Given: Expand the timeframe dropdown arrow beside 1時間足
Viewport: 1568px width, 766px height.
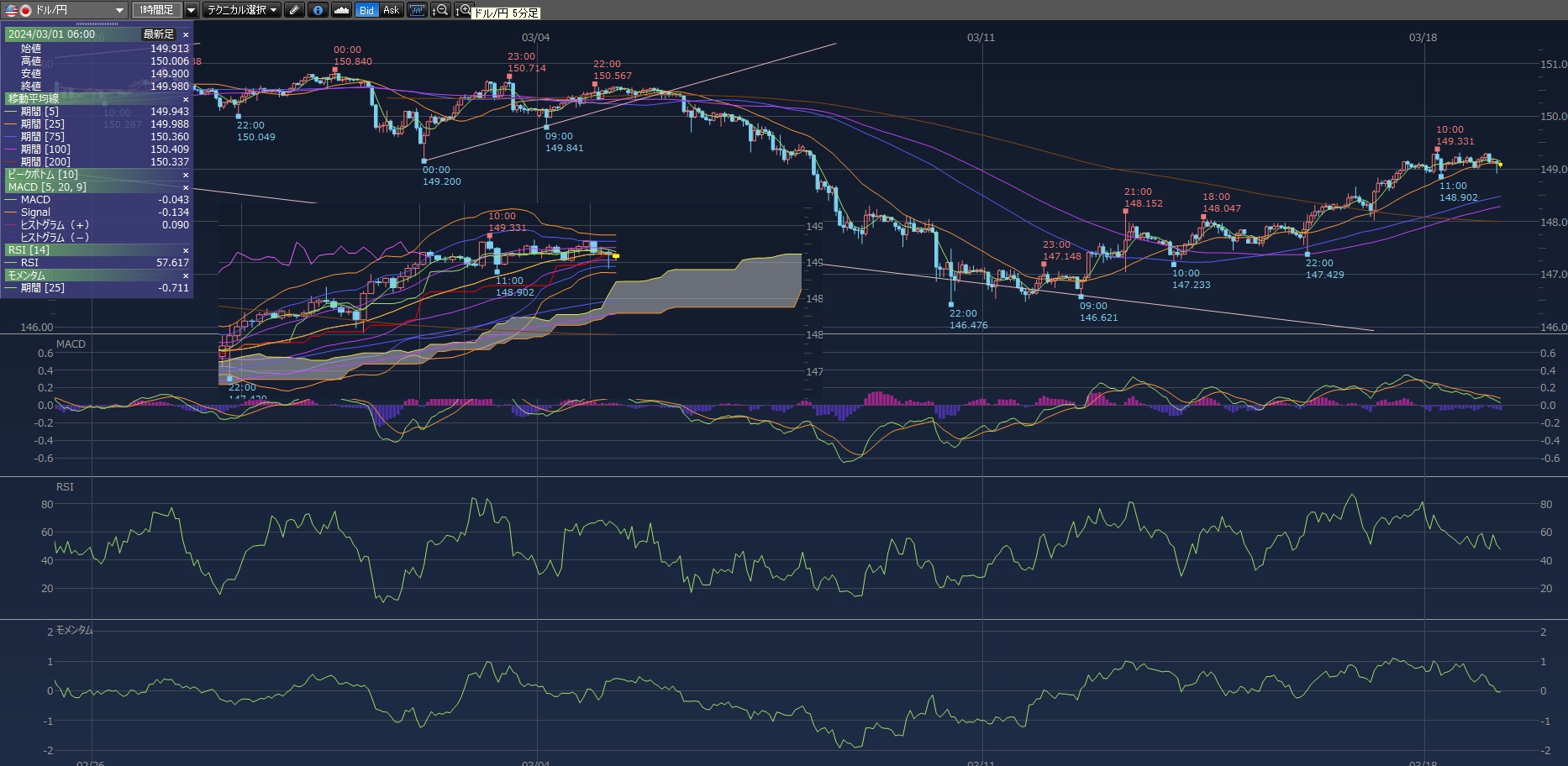Looking at the screenshot, I should click(x=192, y=10).
